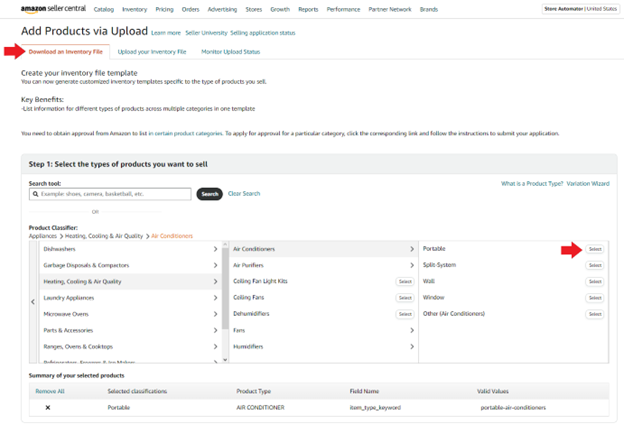
Task: Click the black Search button
Action: tap(210, 194)
